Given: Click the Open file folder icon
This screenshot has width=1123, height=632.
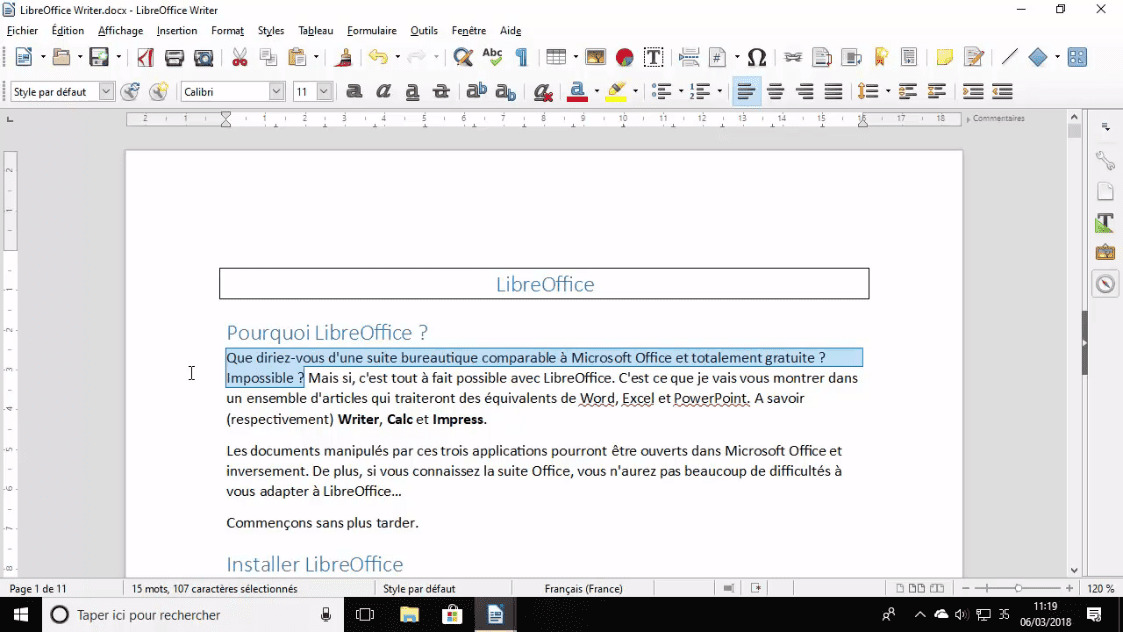Looking at the screenshot, I should [x=62, y=57].
